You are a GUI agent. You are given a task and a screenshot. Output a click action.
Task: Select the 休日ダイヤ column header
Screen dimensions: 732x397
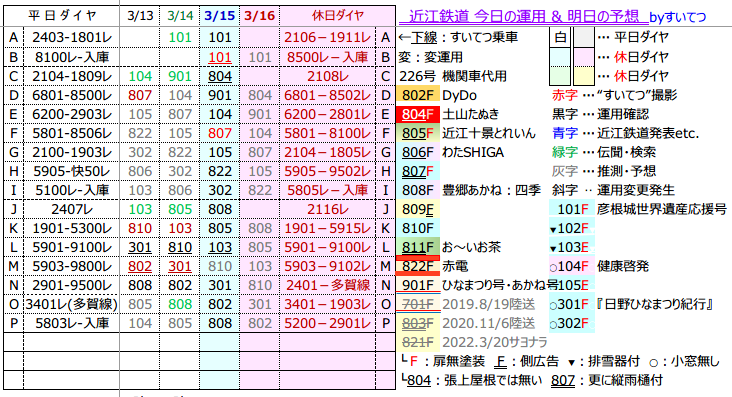[x=338, y=16]
